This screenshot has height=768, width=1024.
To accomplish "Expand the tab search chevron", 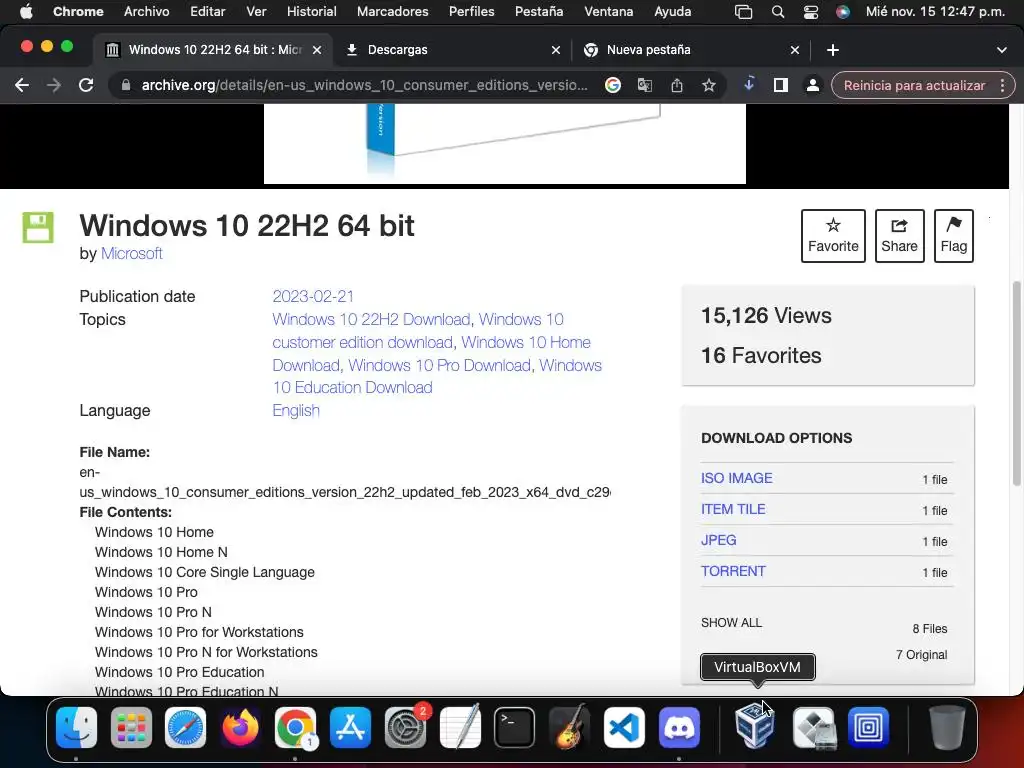I will click(1002, 50).
